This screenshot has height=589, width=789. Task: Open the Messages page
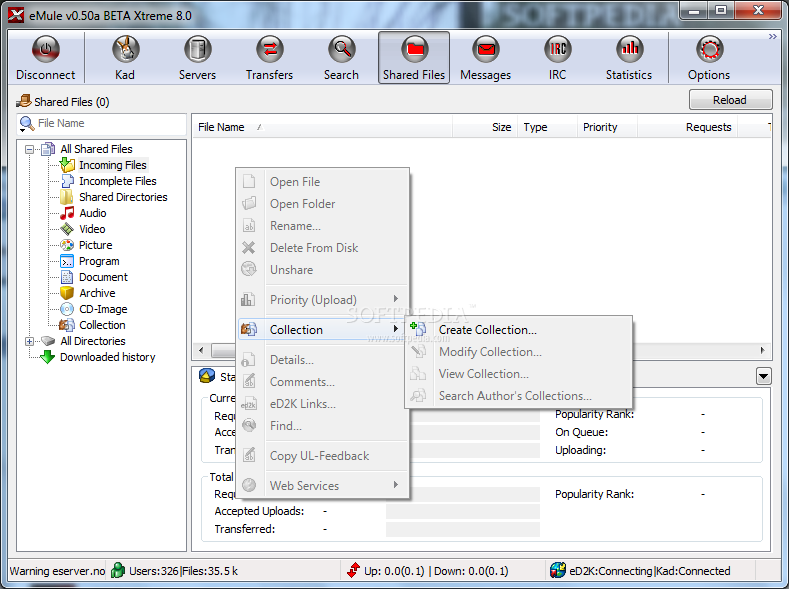[486, 57]
